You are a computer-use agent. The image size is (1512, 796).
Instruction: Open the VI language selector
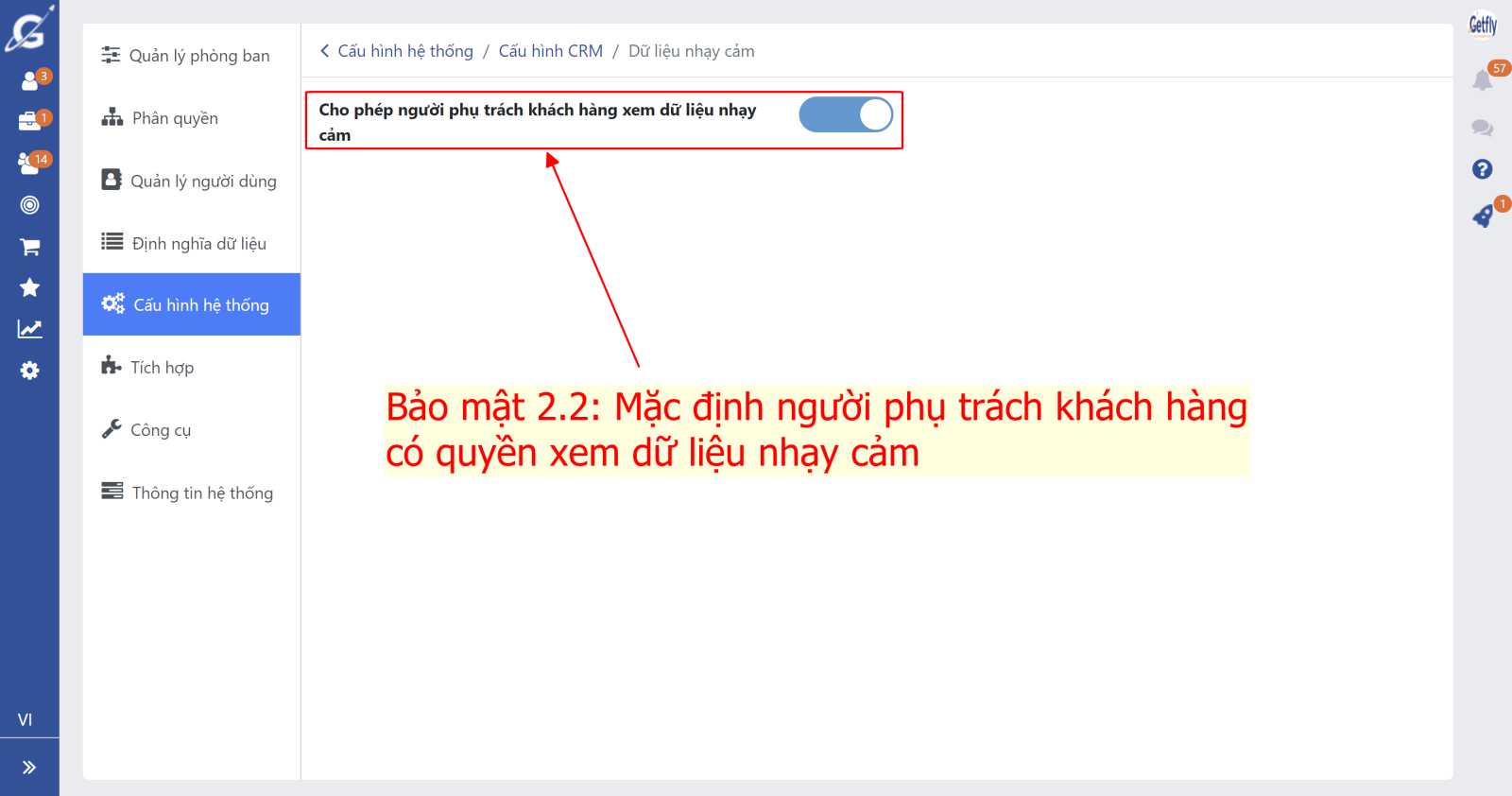coord(26,720)
